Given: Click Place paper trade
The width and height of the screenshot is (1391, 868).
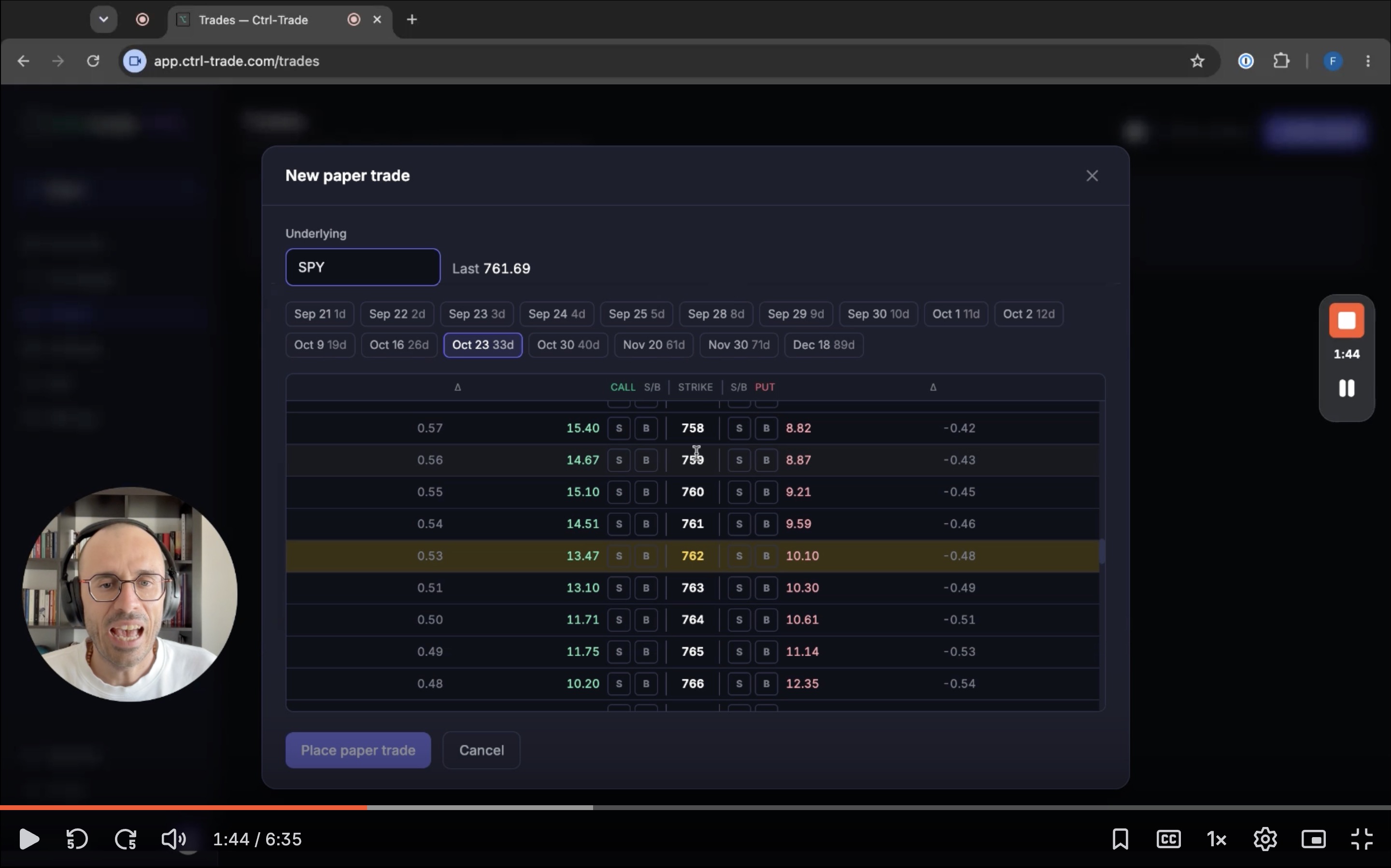Looking at the screenshot, I should pos(358,750).
